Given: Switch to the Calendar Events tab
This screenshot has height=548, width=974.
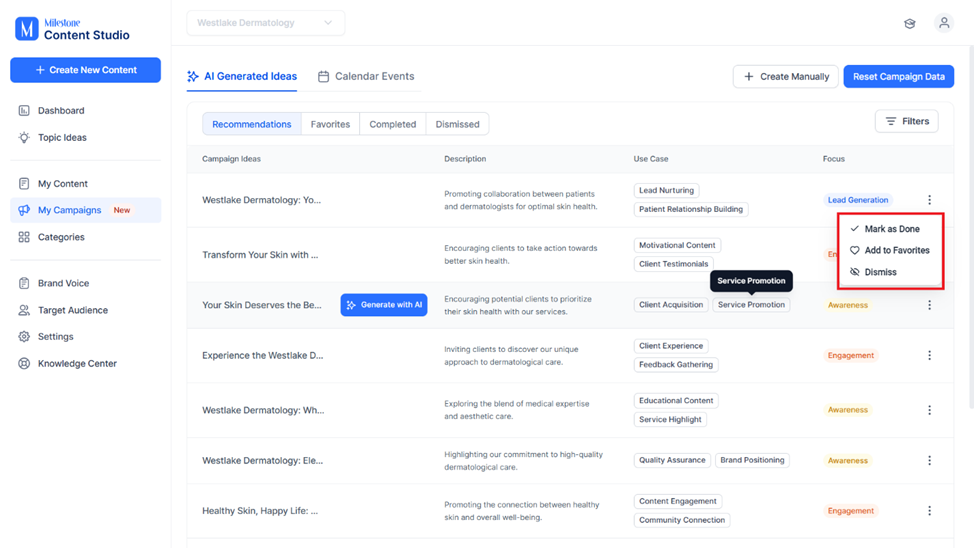Looking at the screenshot, I should tap(366, 76).
